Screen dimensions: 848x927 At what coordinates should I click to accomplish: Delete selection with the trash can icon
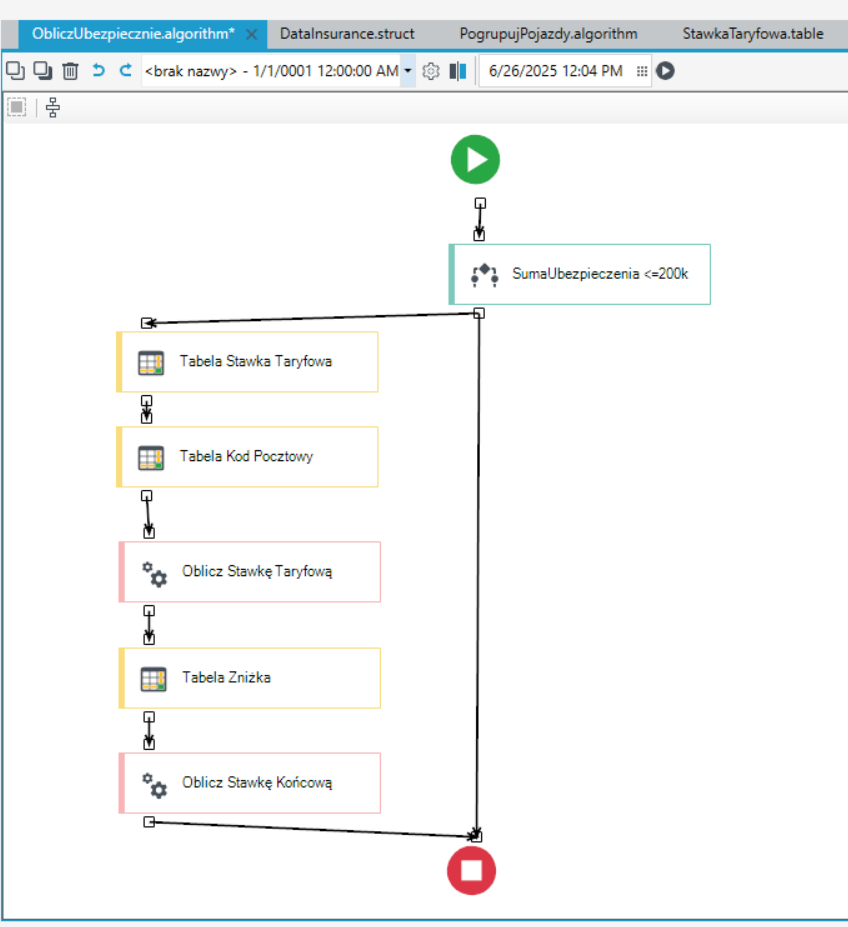coord(70,71)
